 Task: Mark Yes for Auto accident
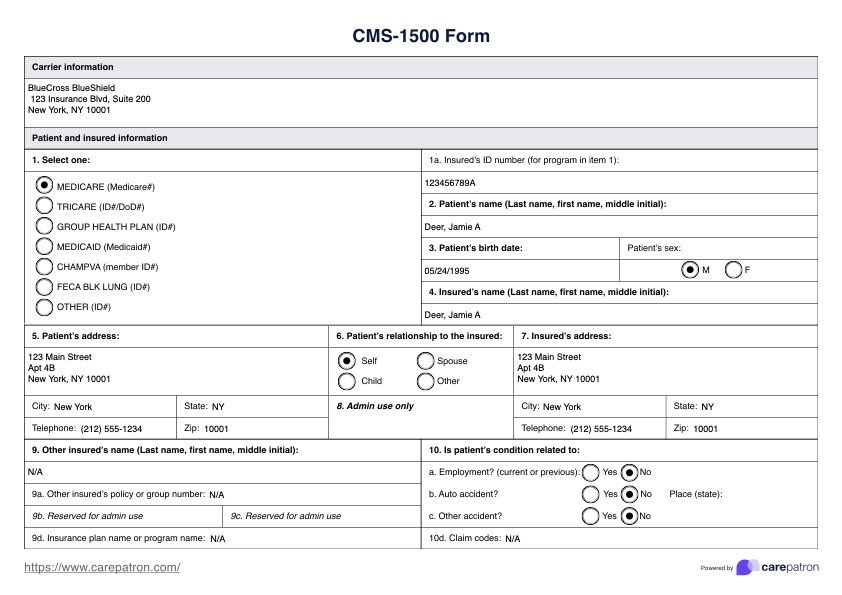[x=591, y=494]
